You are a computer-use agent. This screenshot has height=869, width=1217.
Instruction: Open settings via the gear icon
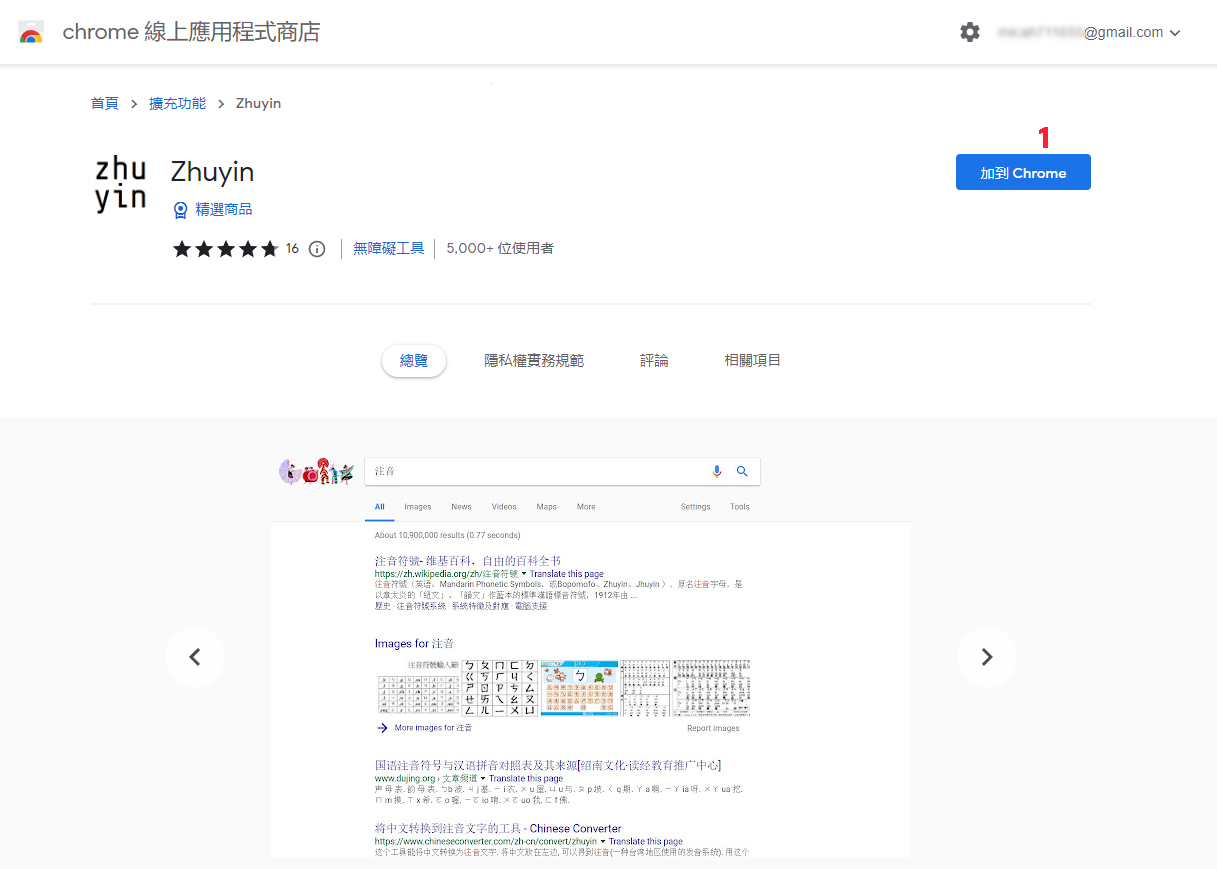[x=970, y=32]
